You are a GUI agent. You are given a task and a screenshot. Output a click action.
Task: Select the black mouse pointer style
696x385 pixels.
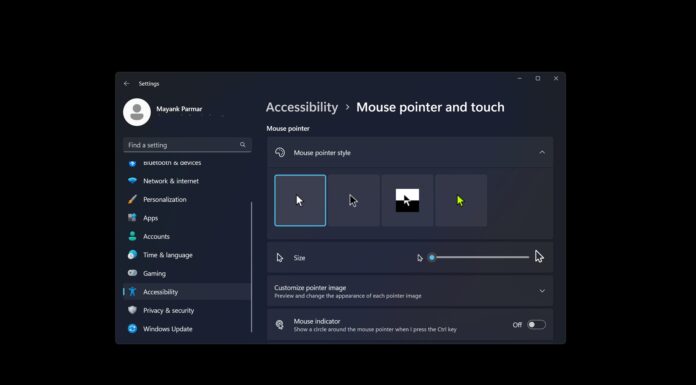point(354,200)
